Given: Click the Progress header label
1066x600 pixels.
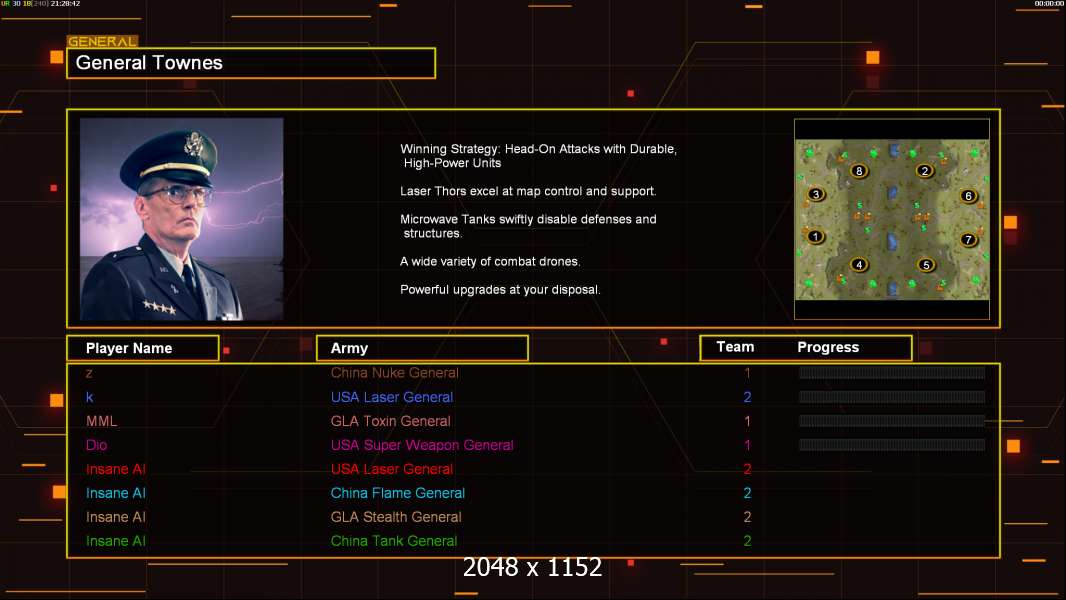Looking at the screenshot, I should click(x=828, y=347).
